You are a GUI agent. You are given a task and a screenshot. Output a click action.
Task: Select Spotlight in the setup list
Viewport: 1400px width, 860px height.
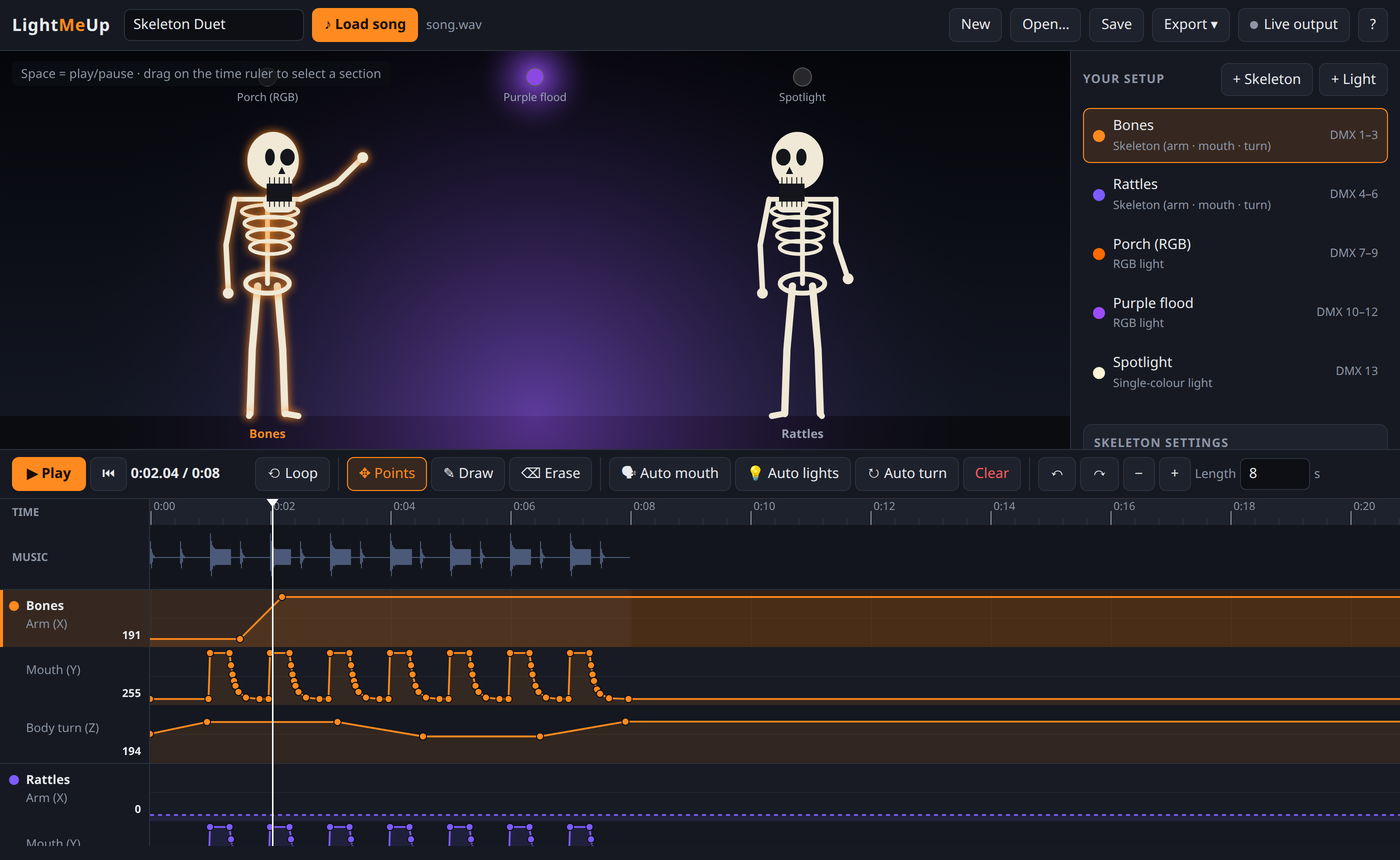[x=1235, y=372]
